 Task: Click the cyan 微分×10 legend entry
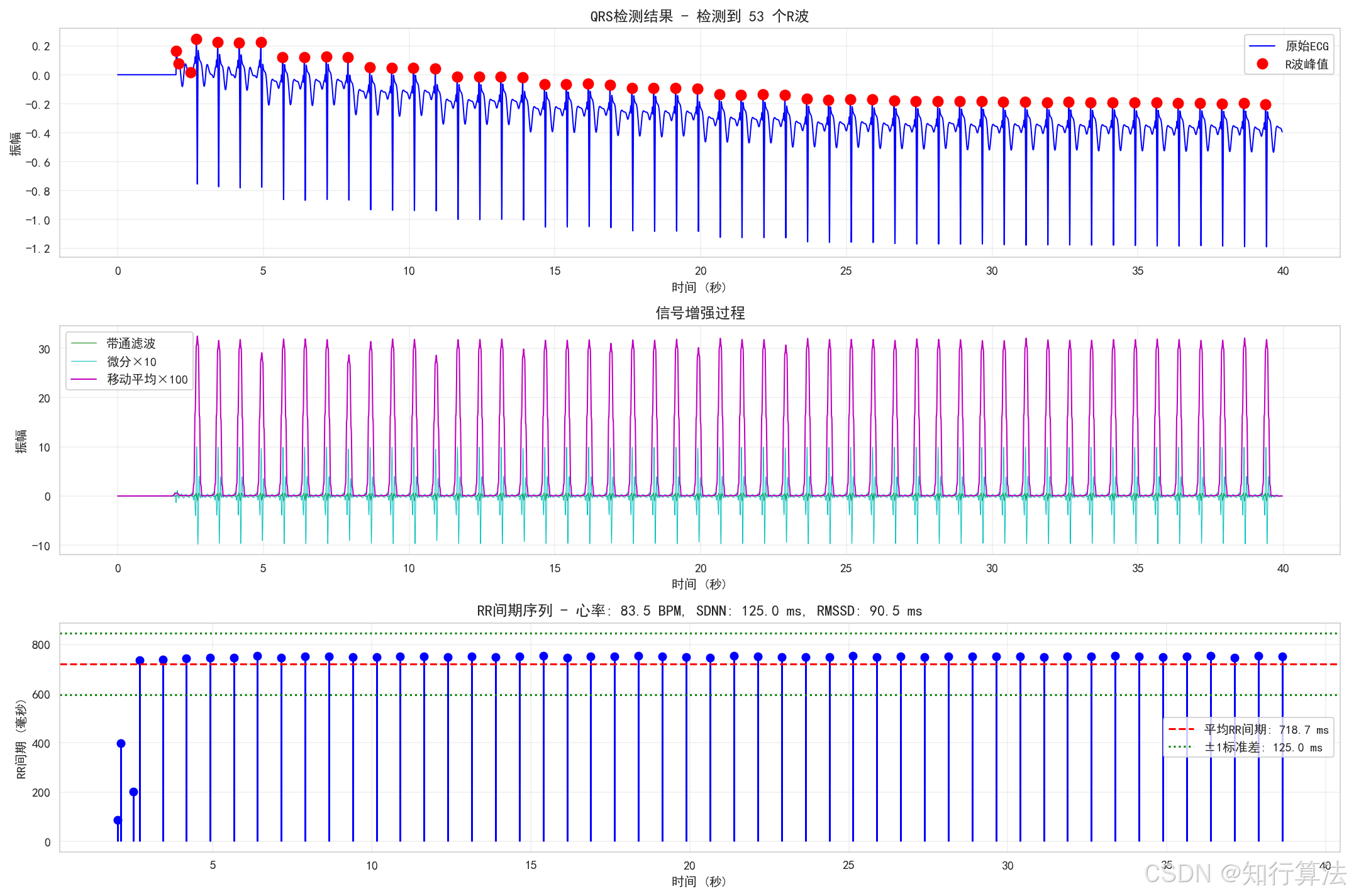point(131,362)
